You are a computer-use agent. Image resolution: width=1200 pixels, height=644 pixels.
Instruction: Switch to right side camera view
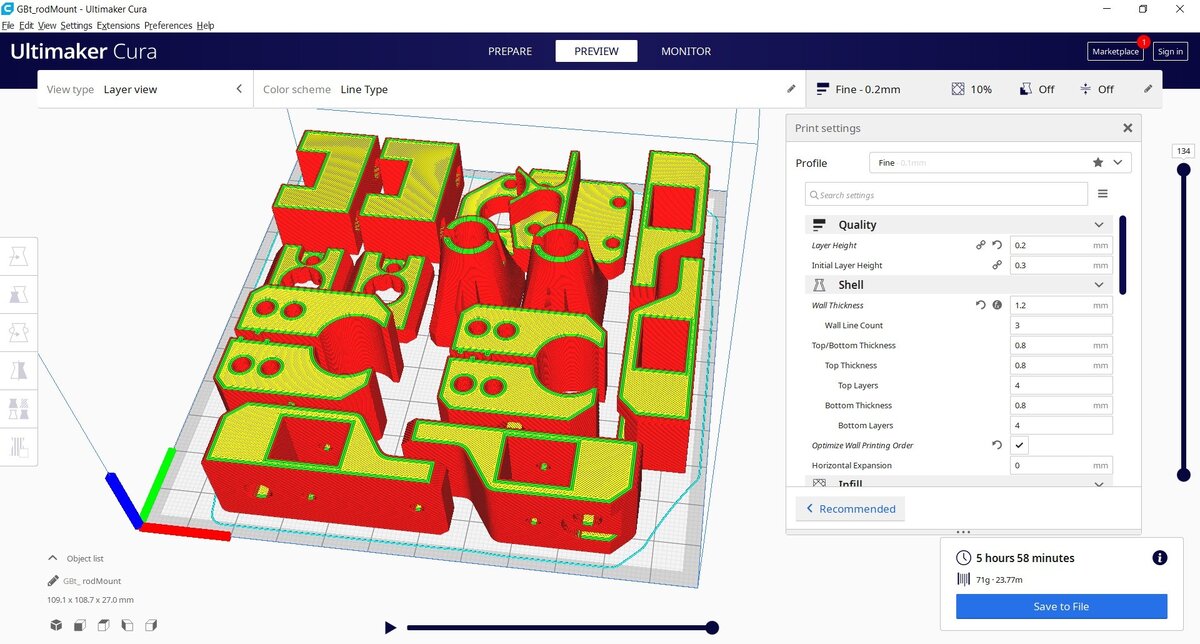[x=151, y=626]
